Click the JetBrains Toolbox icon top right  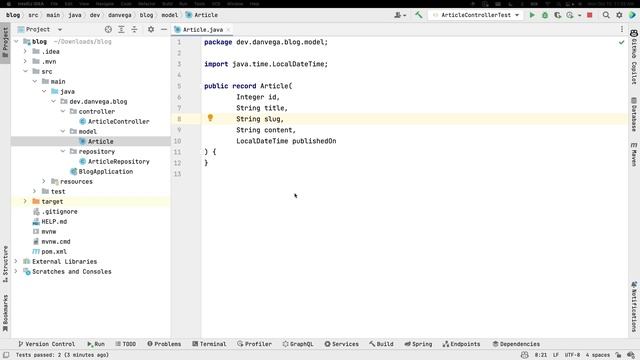click(632, 15)
